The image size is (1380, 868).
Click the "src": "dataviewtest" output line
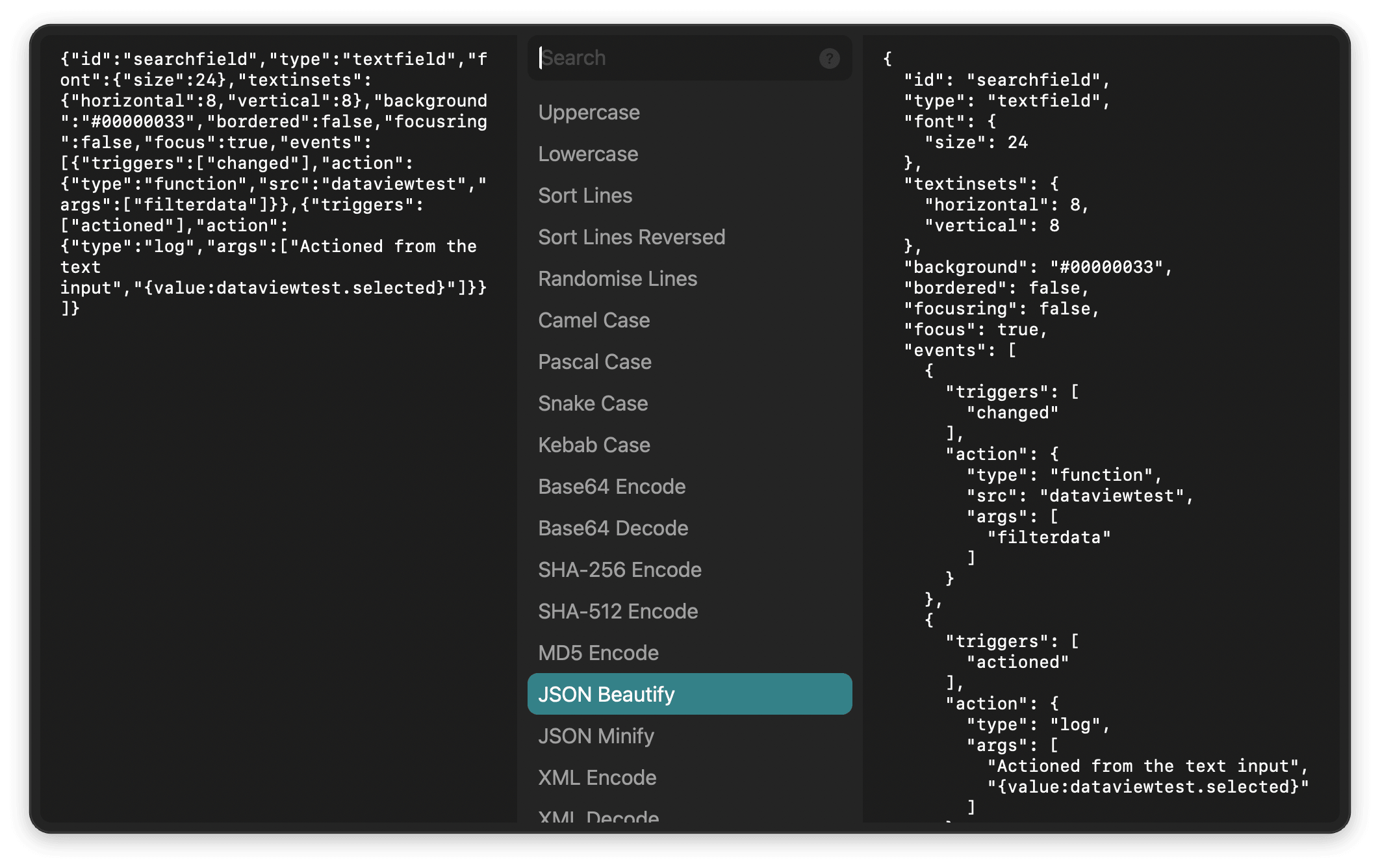(x=1080, y=496)
